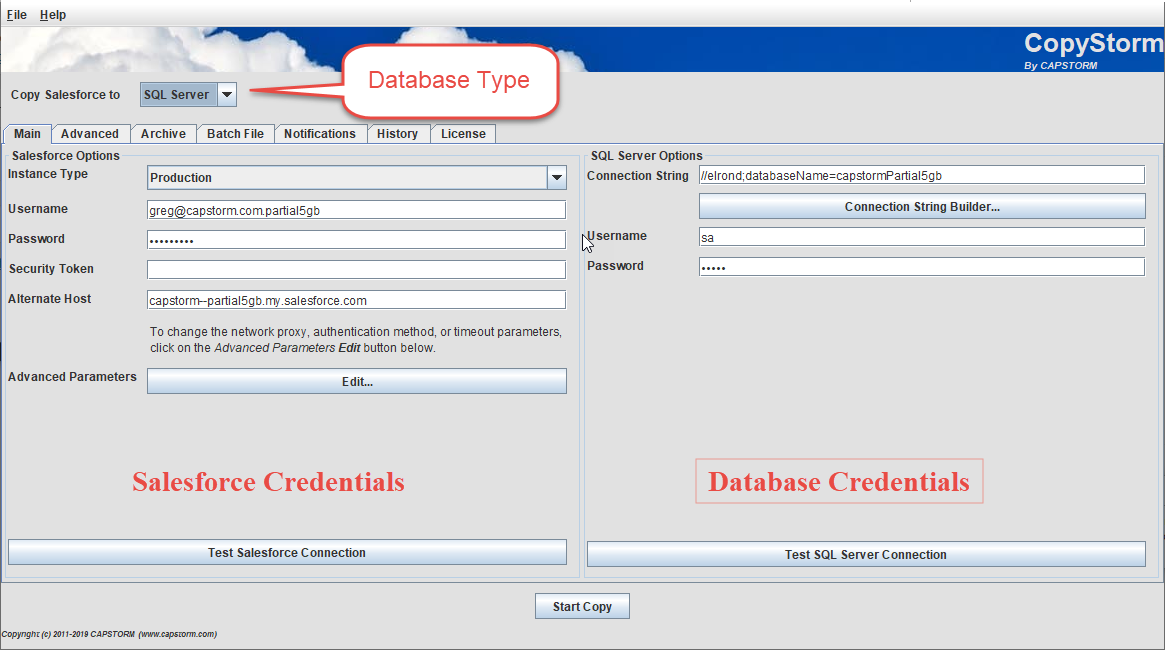Expand the Instance Type dropdown arrow

pos(556,178)
